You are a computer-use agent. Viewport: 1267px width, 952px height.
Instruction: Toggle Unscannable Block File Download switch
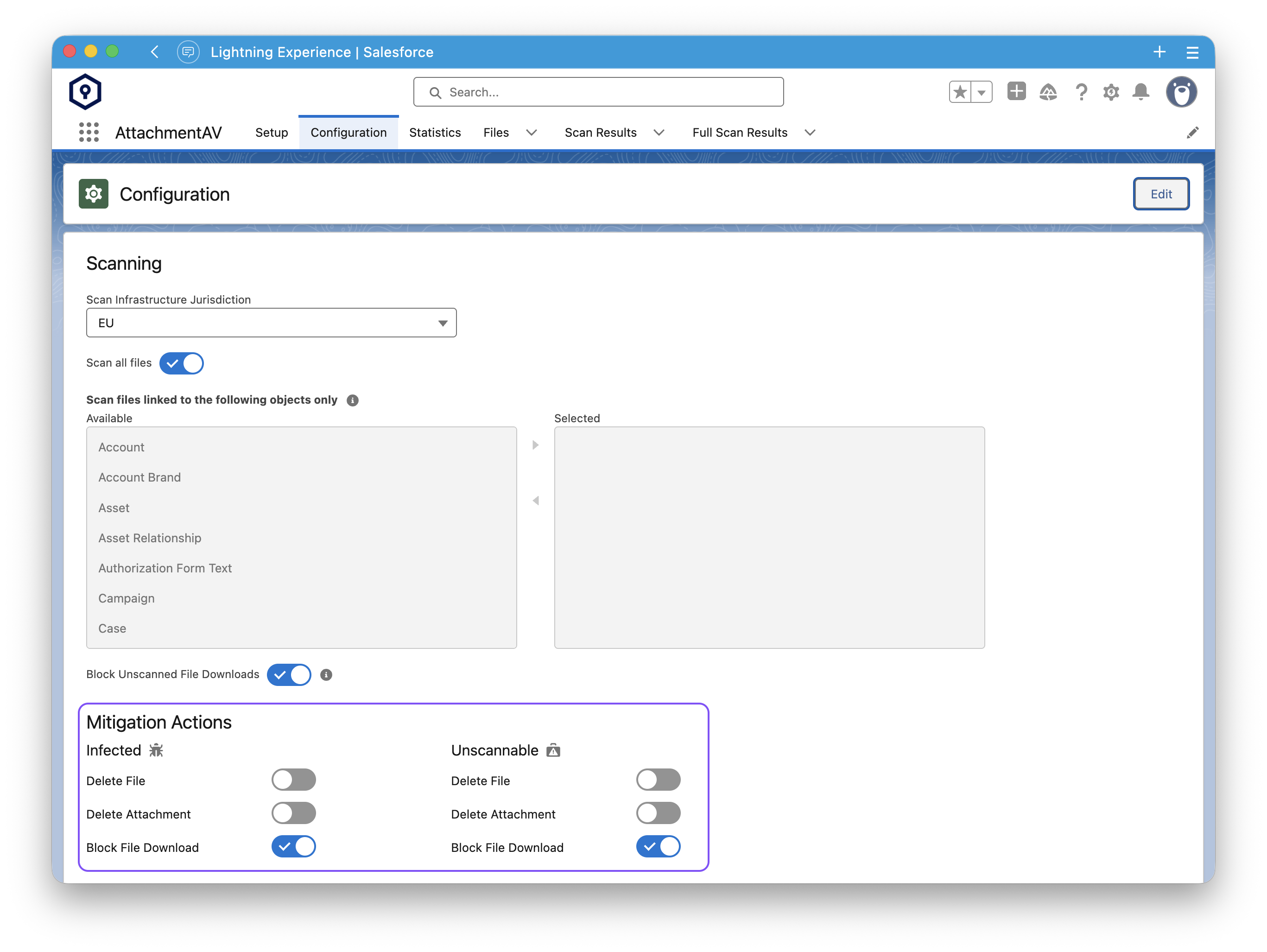(659, 847)
